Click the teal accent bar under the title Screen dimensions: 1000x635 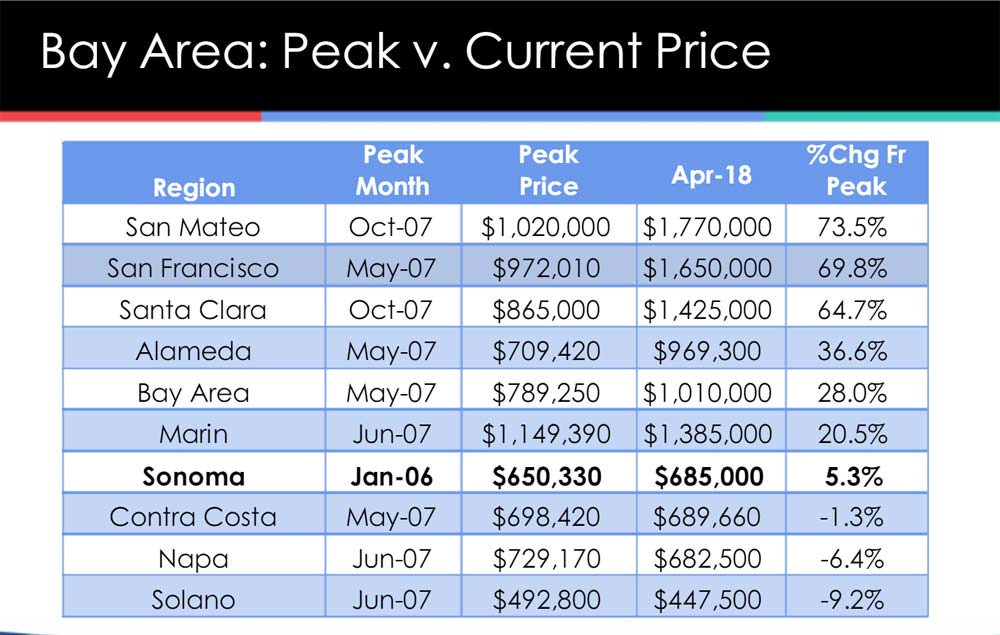[x=882, y=117]
